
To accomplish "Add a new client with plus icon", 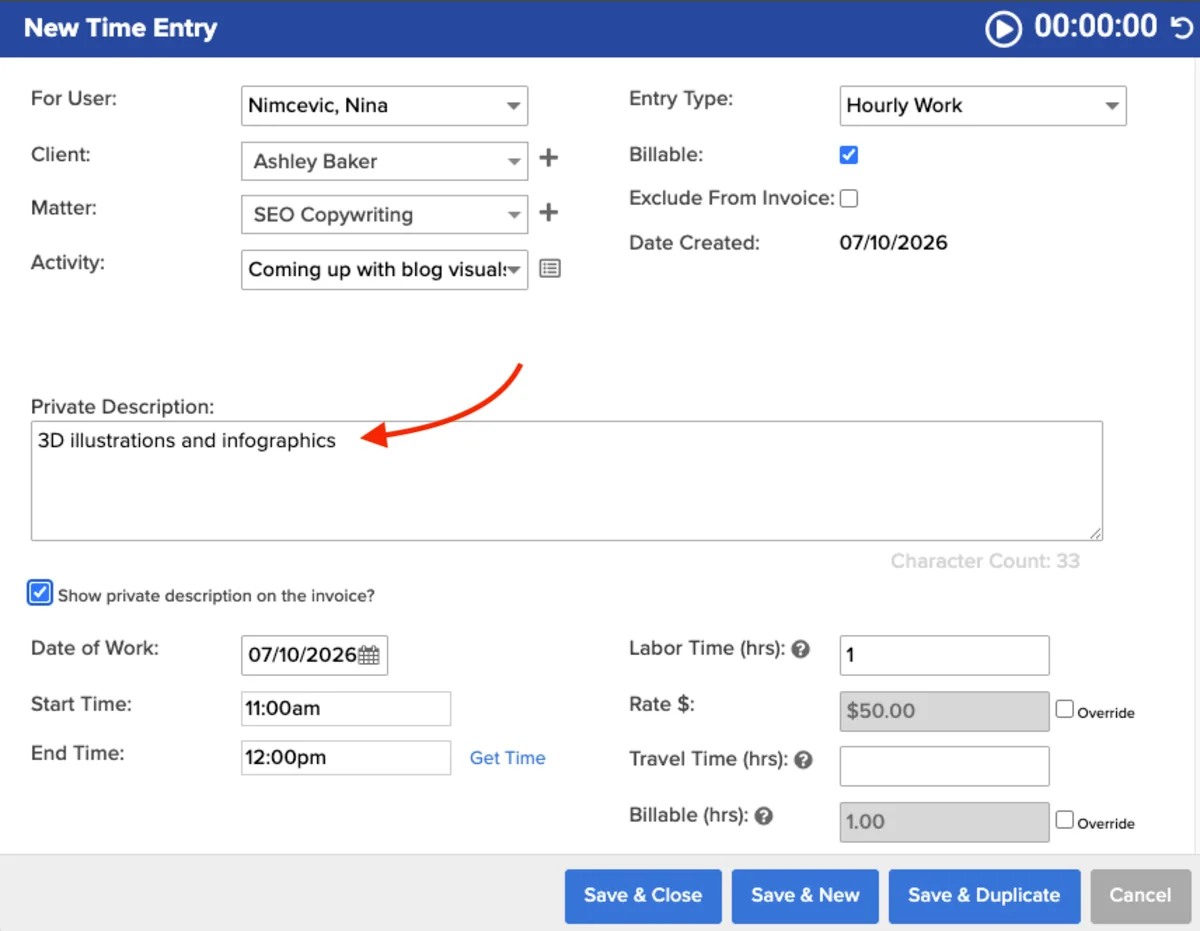I will [548, 158].
